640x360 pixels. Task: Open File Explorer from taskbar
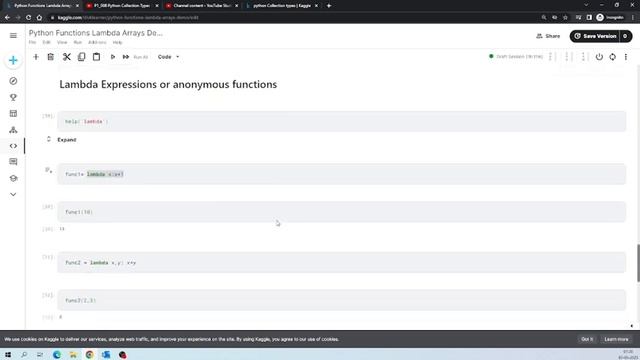73,355
